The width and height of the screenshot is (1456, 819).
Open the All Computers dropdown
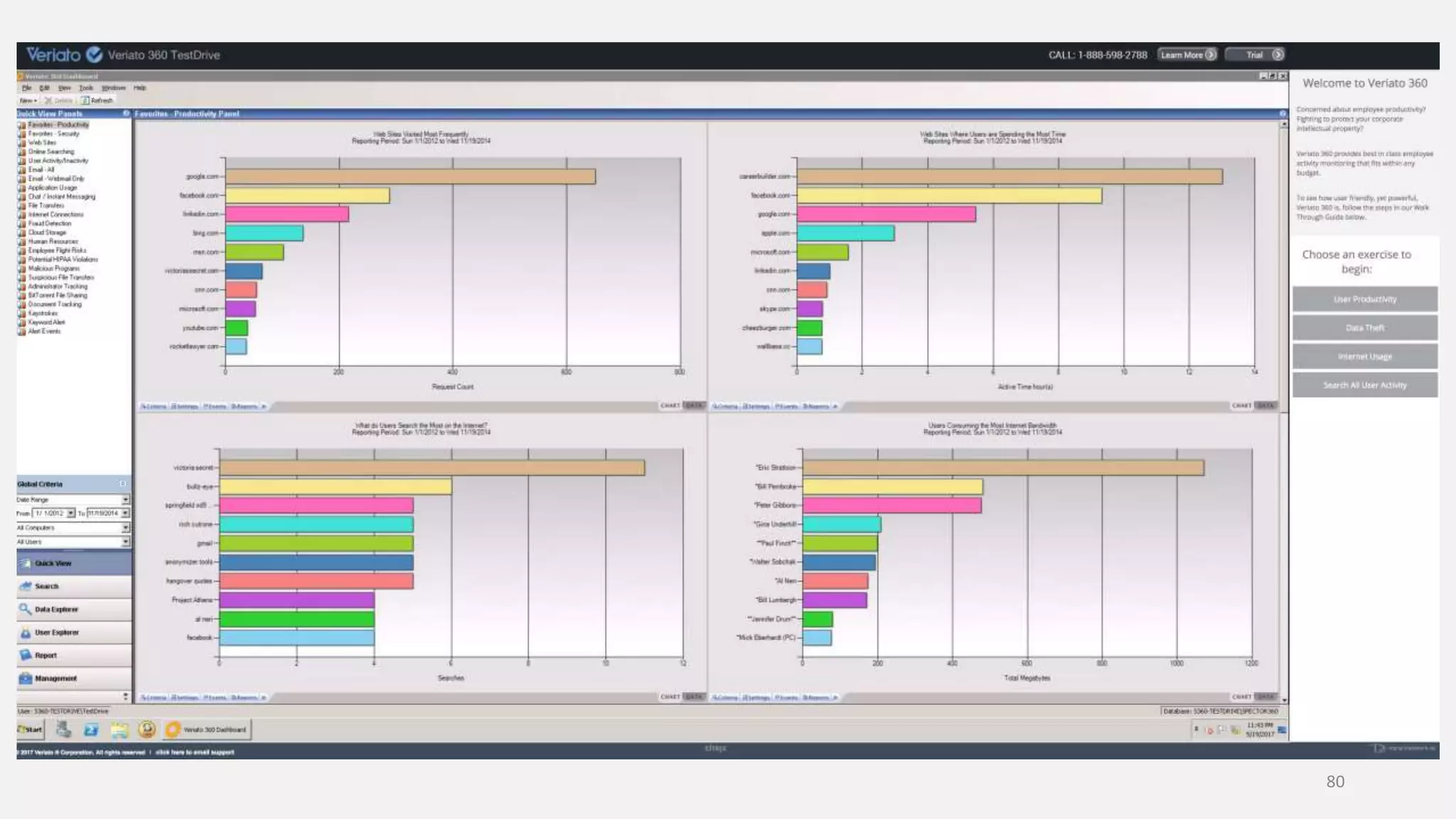pos(125,528)
